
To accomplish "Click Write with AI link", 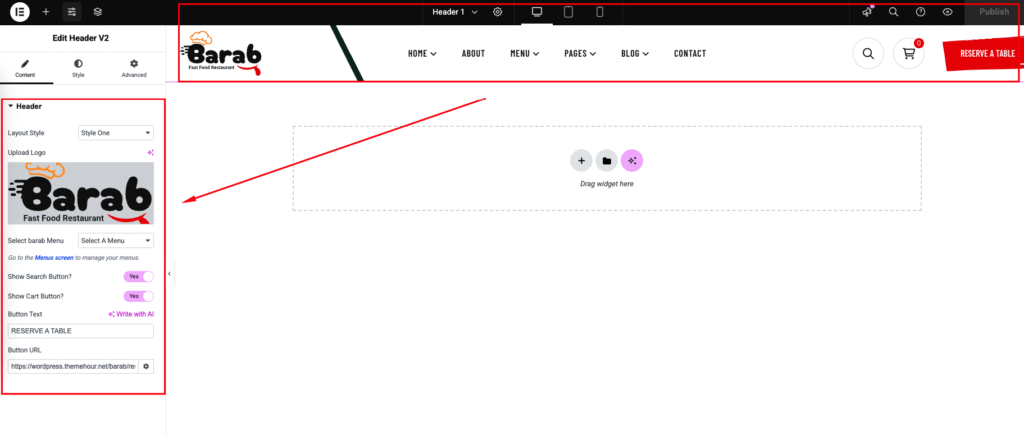I will [x=131, y=314].
